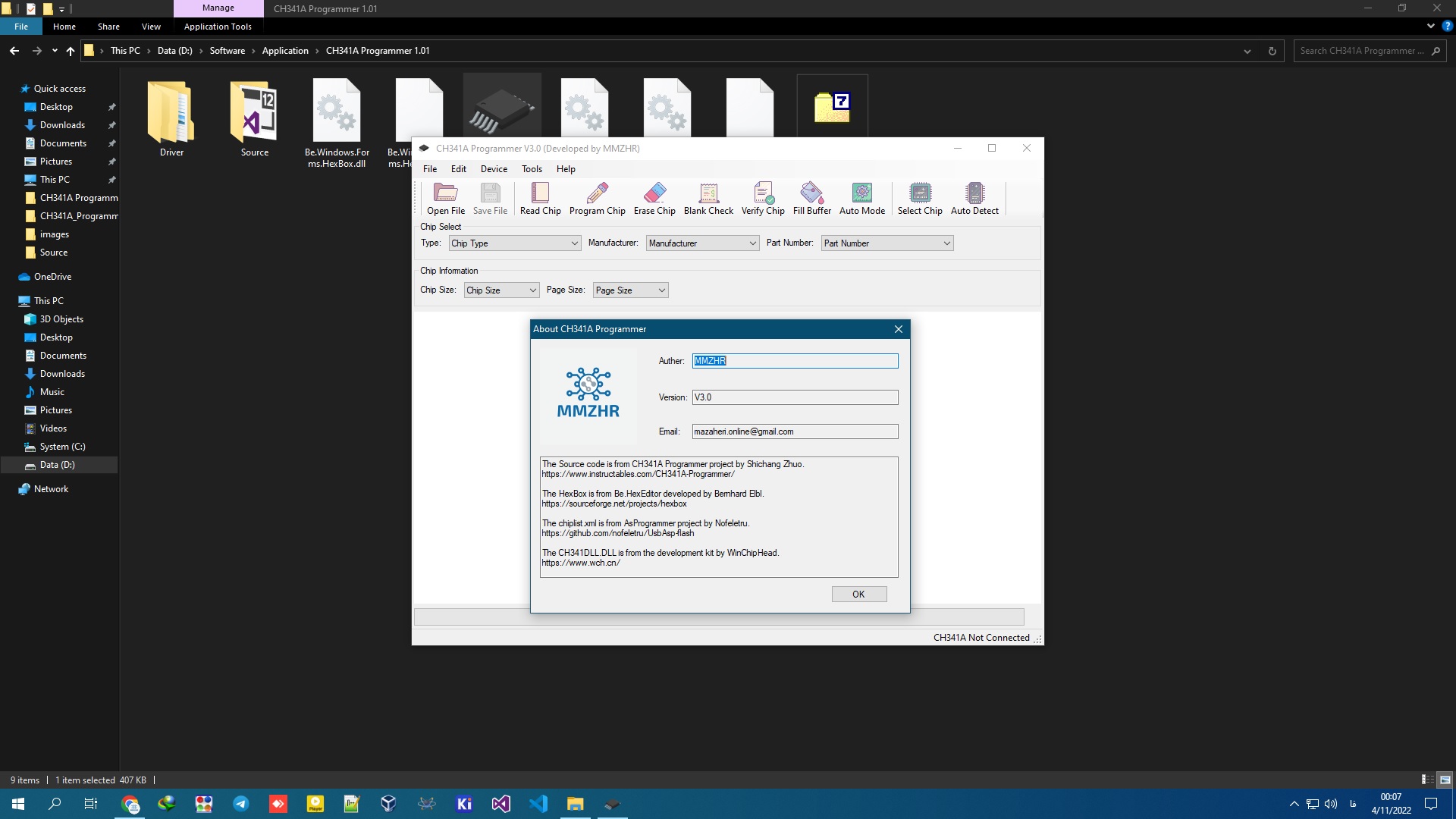1456x819 pixels.
Task: Open the Application Tools ribbon tab
Action: tap(218, 27)
